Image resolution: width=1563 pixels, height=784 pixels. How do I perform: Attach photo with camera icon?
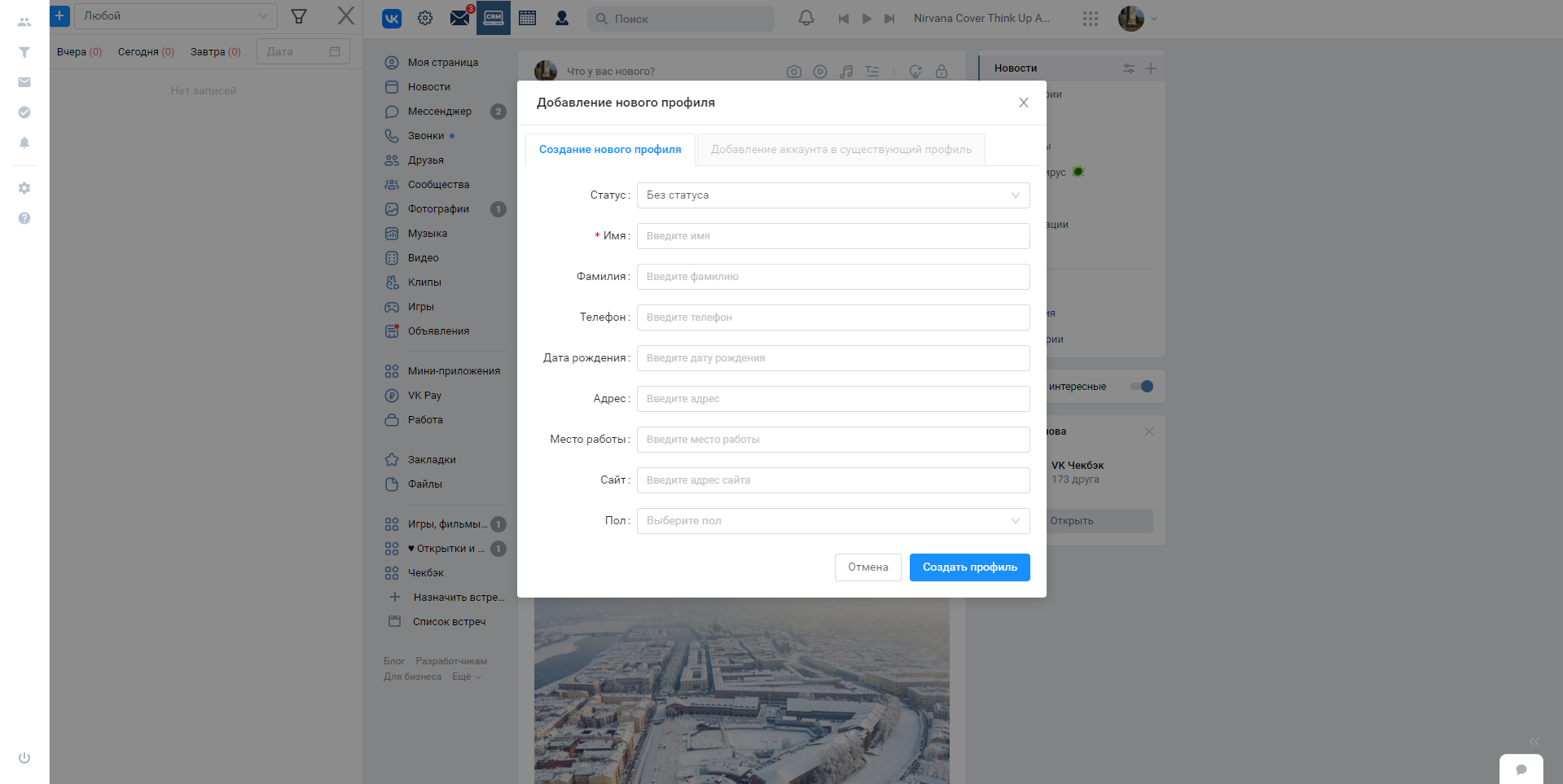tap(794, 72)
